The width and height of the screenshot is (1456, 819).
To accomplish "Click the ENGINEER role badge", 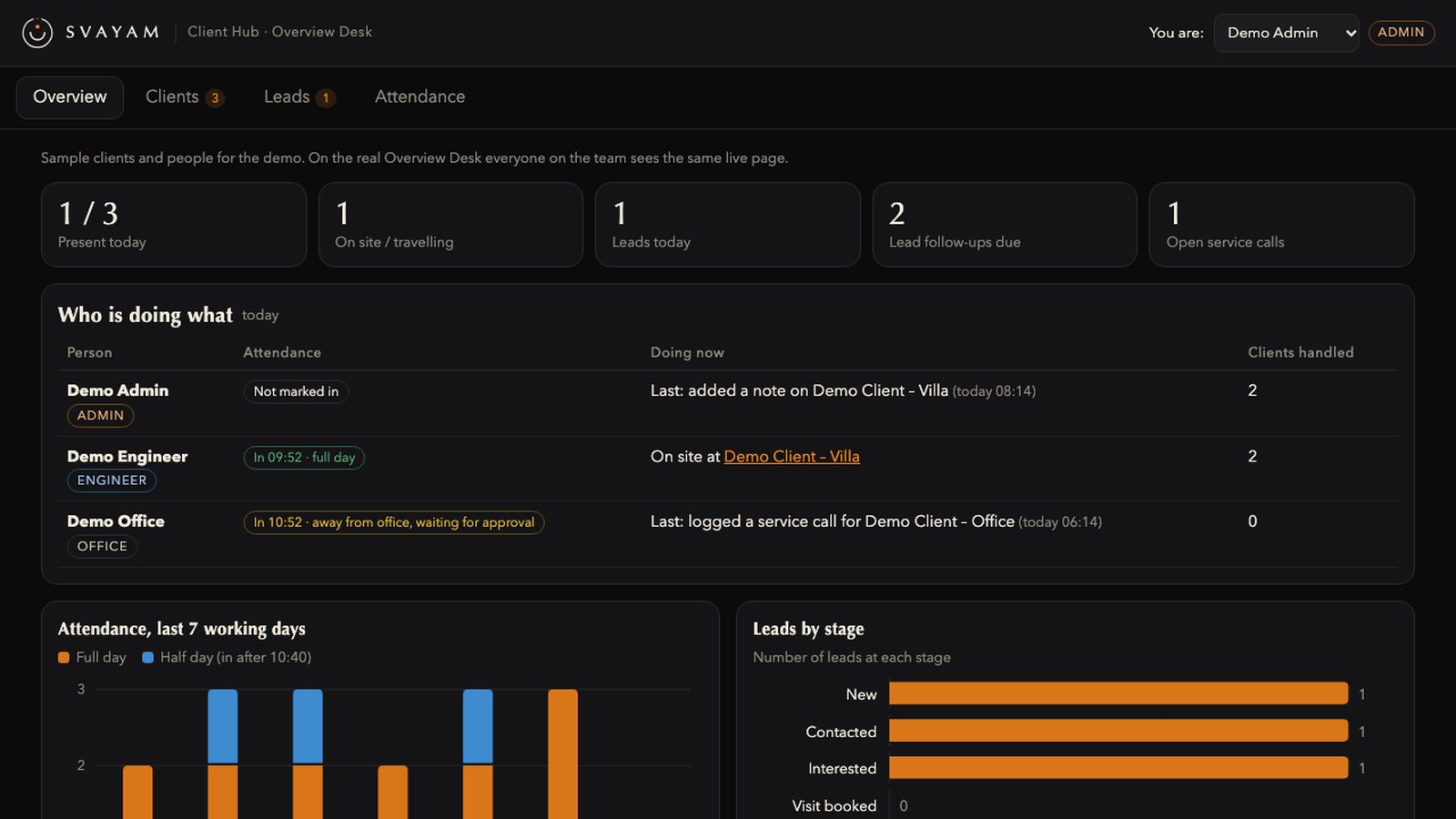I will tap(112, 480).
